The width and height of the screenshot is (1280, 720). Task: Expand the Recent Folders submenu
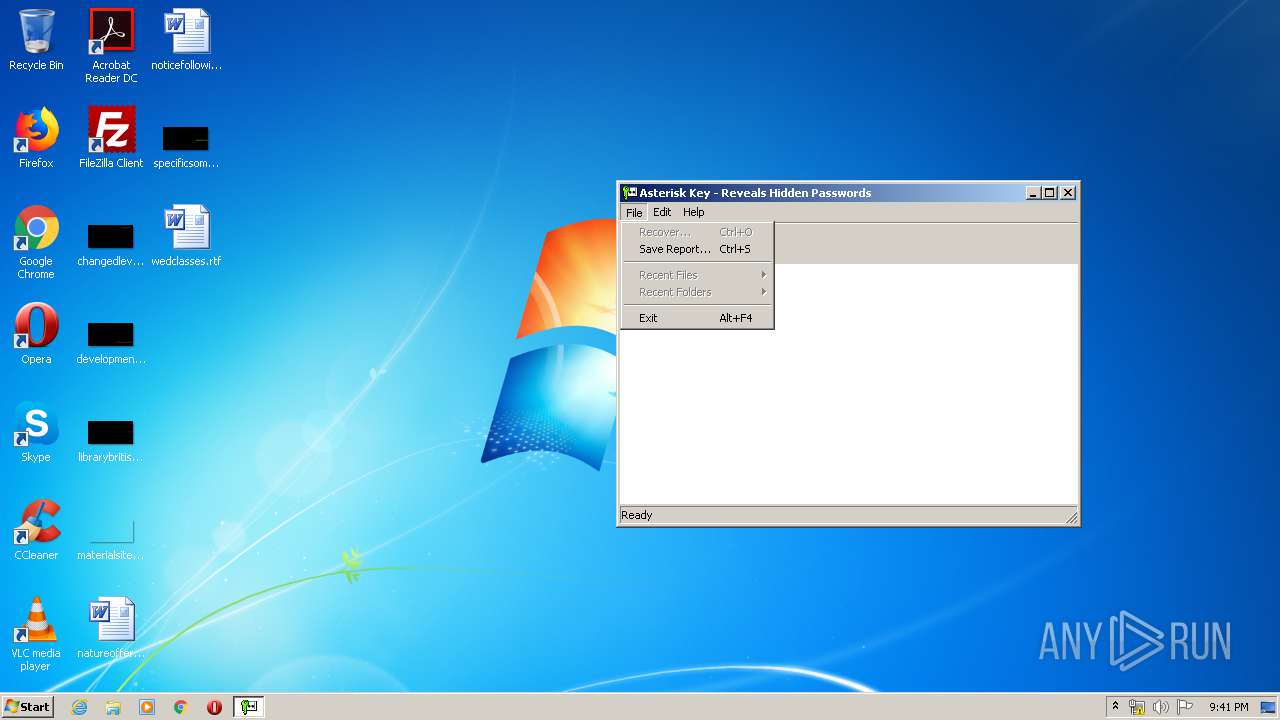click(697, 292)
